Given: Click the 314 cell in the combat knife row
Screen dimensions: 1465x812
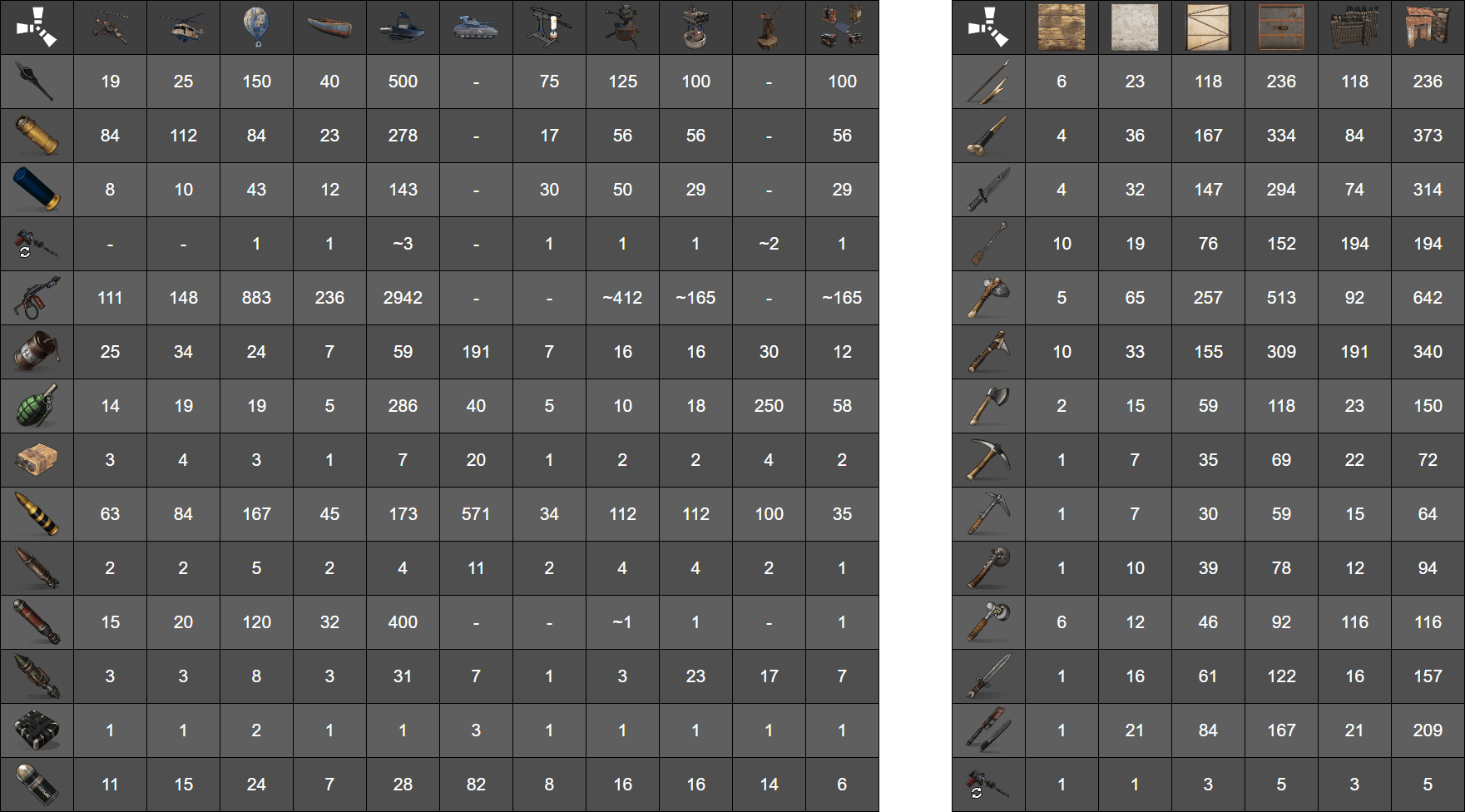Looking at the screenshot, I should coord(1428,190).
